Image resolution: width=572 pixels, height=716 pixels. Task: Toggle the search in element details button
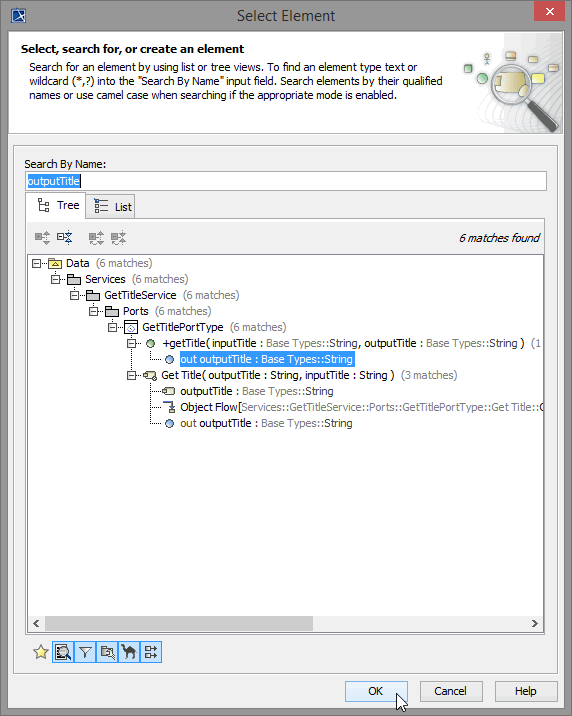pyautogui.click(x=63, y=652)
